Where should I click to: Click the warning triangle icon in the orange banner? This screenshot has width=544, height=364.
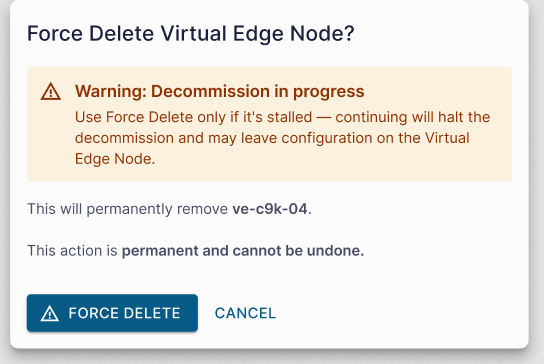point(51,92)
